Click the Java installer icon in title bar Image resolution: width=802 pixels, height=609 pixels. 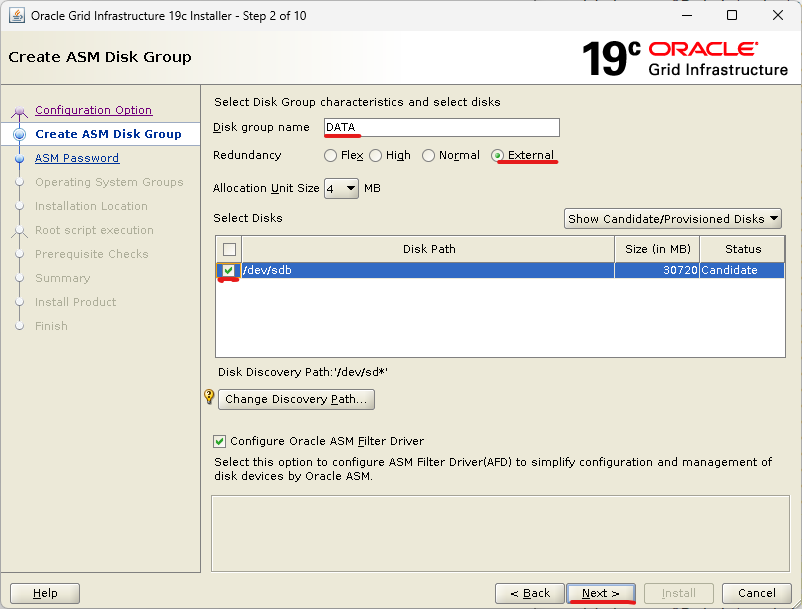pyautogui.click(x=17, y=16)
